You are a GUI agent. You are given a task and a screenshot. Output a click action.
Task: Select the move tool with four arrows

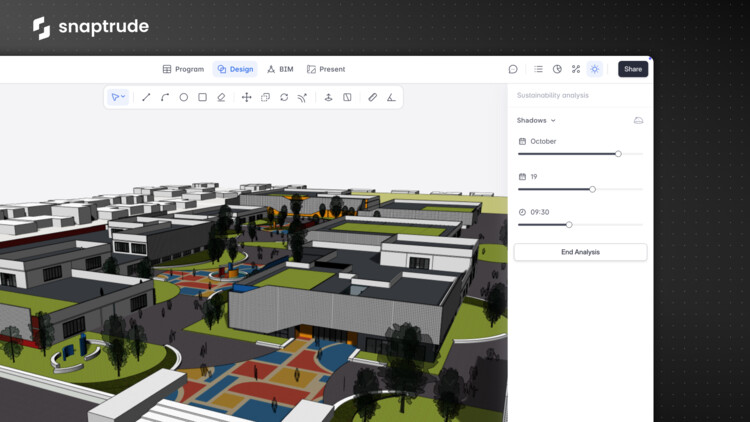point(246,97)
